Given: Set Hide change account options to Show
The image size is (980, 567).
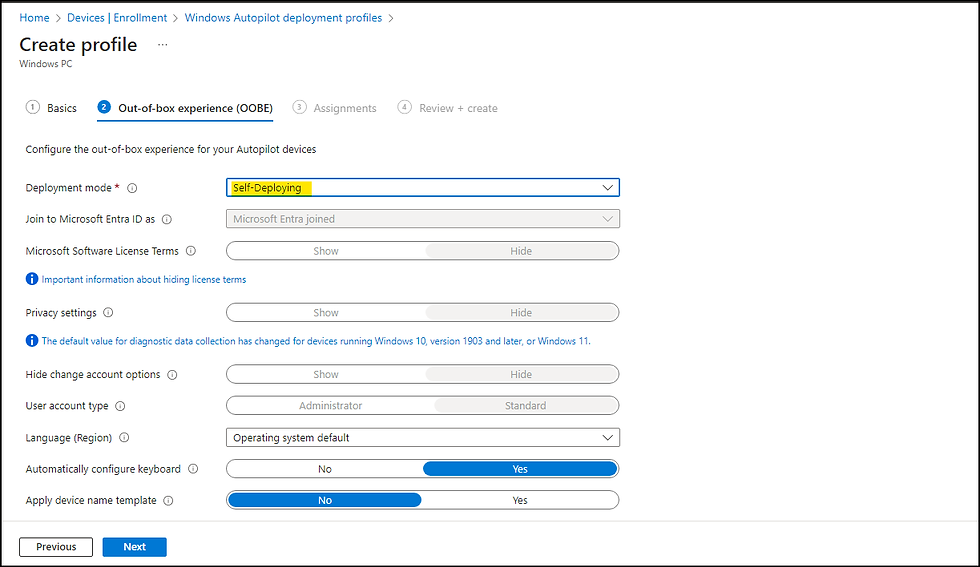Looking at the screenshot, I should point(326,374).
